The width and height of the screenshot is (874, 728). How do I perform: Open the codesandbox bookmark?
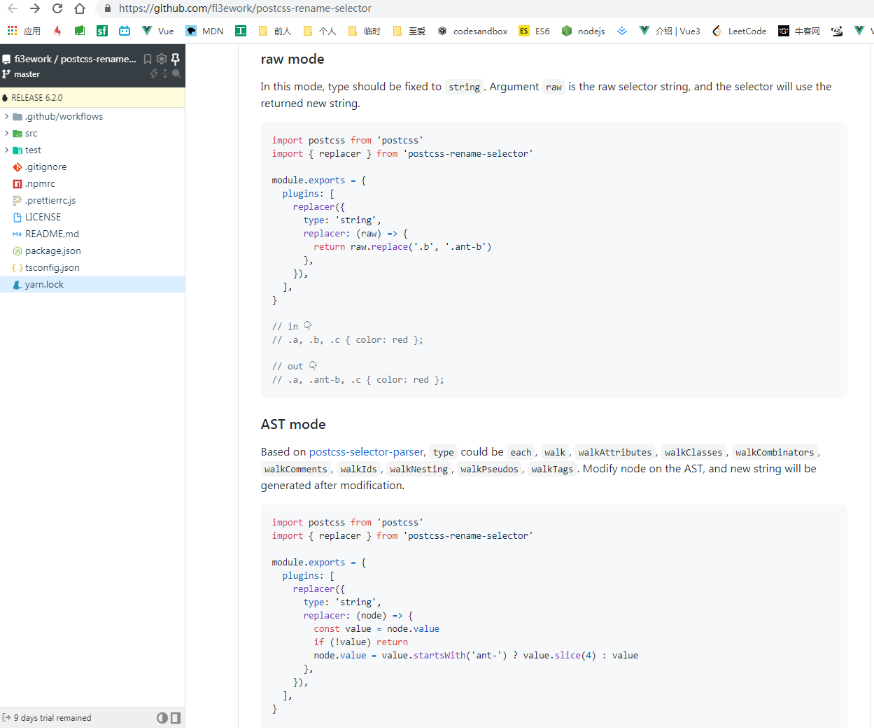[x=473, y=31]
